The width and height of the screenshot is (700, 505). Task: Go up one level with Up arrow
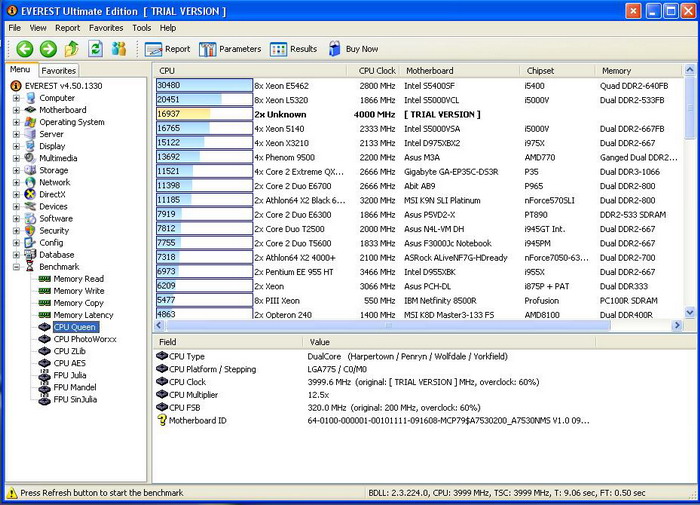click(71, 49)
